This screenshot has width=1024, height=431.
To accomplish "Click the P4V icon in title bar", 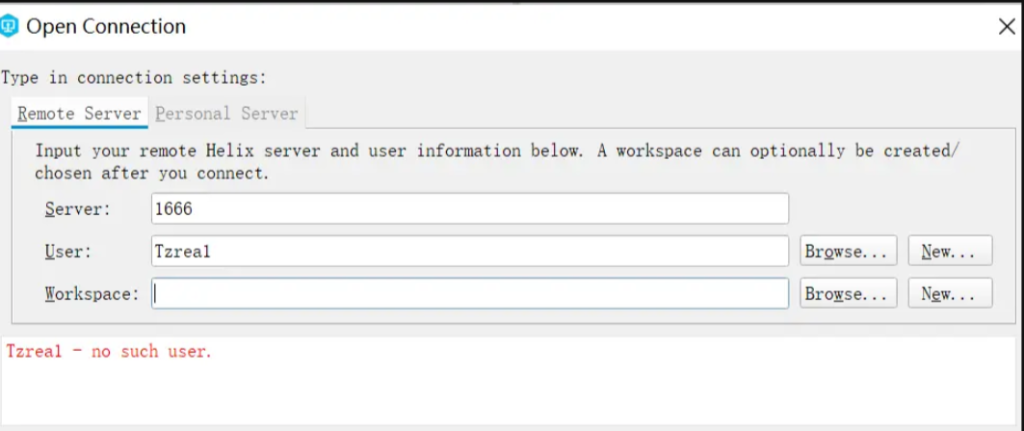I will coord(10,27).
